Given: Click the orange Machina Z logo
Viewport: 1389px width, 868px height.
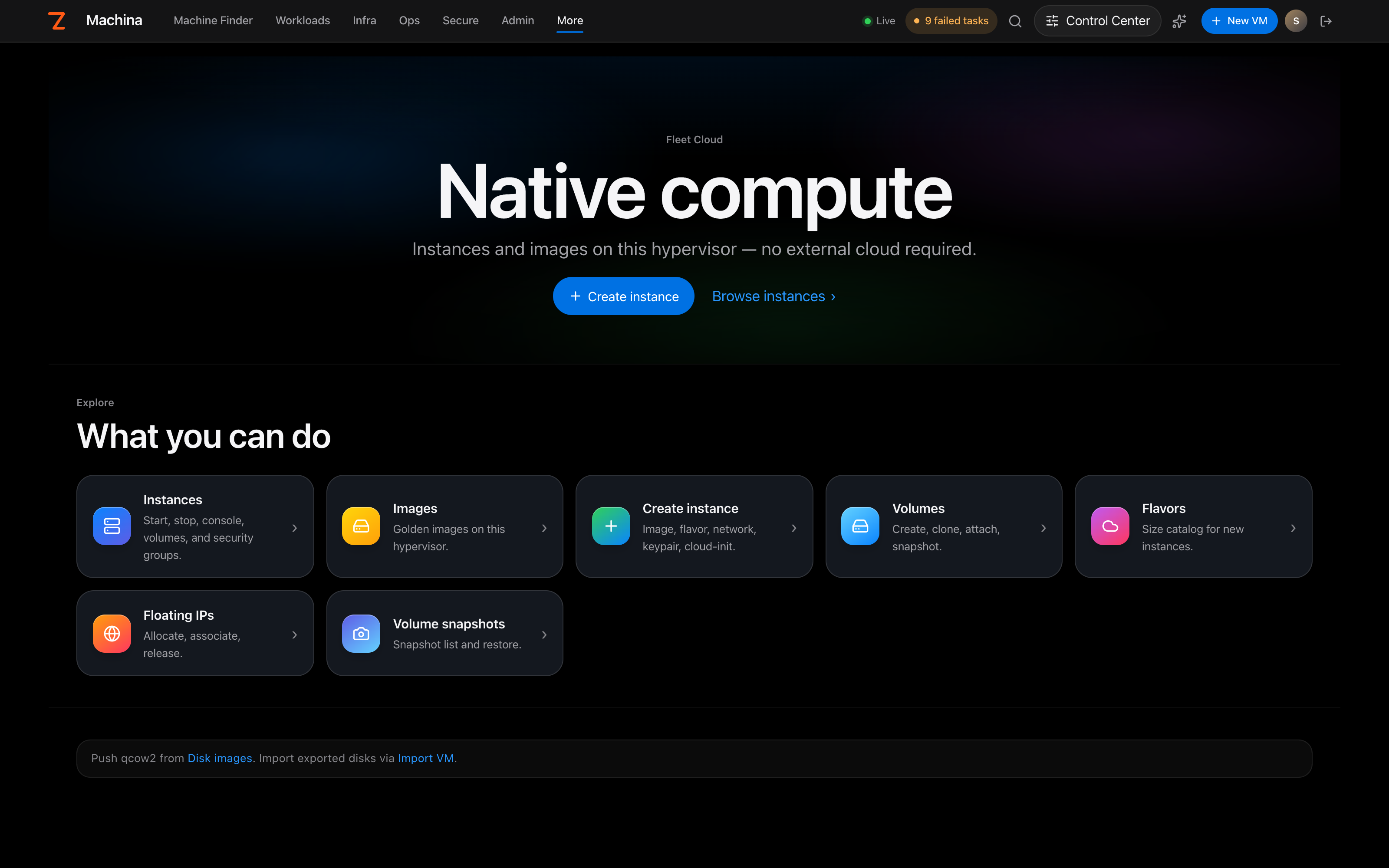Looking at the screenshot, I should [x=56, y=21].
